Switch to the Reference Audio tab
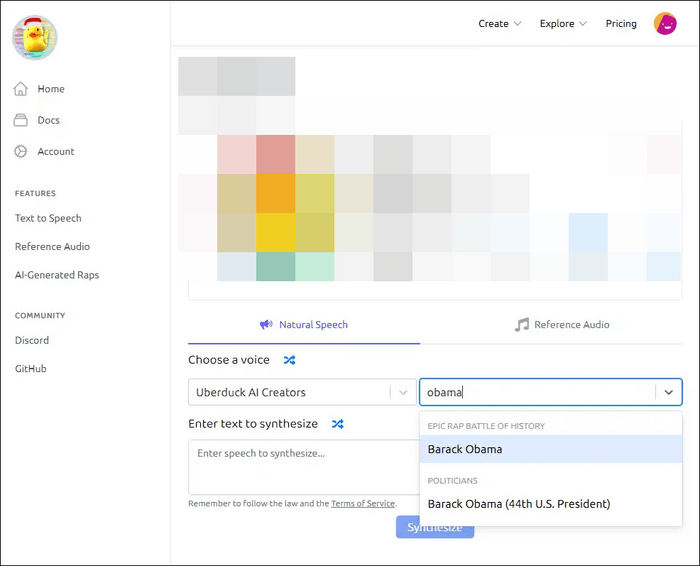The image size is (700, 566). click(562, 325)
